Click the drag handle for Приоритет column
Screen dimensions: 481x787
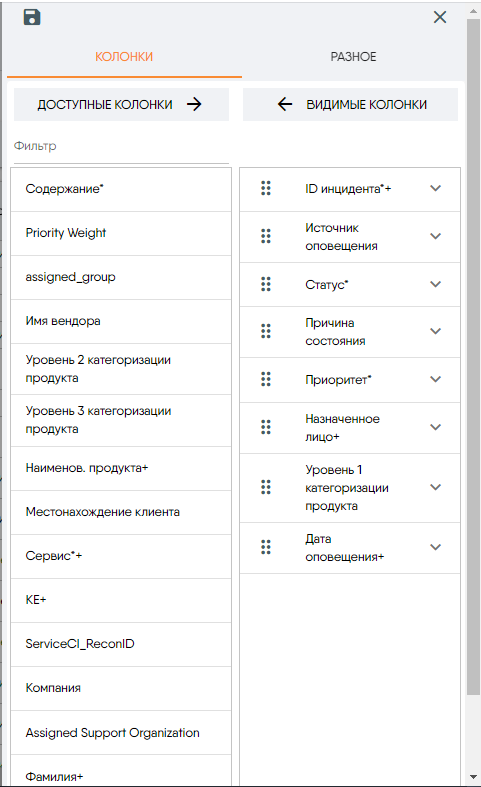[266, 379]
